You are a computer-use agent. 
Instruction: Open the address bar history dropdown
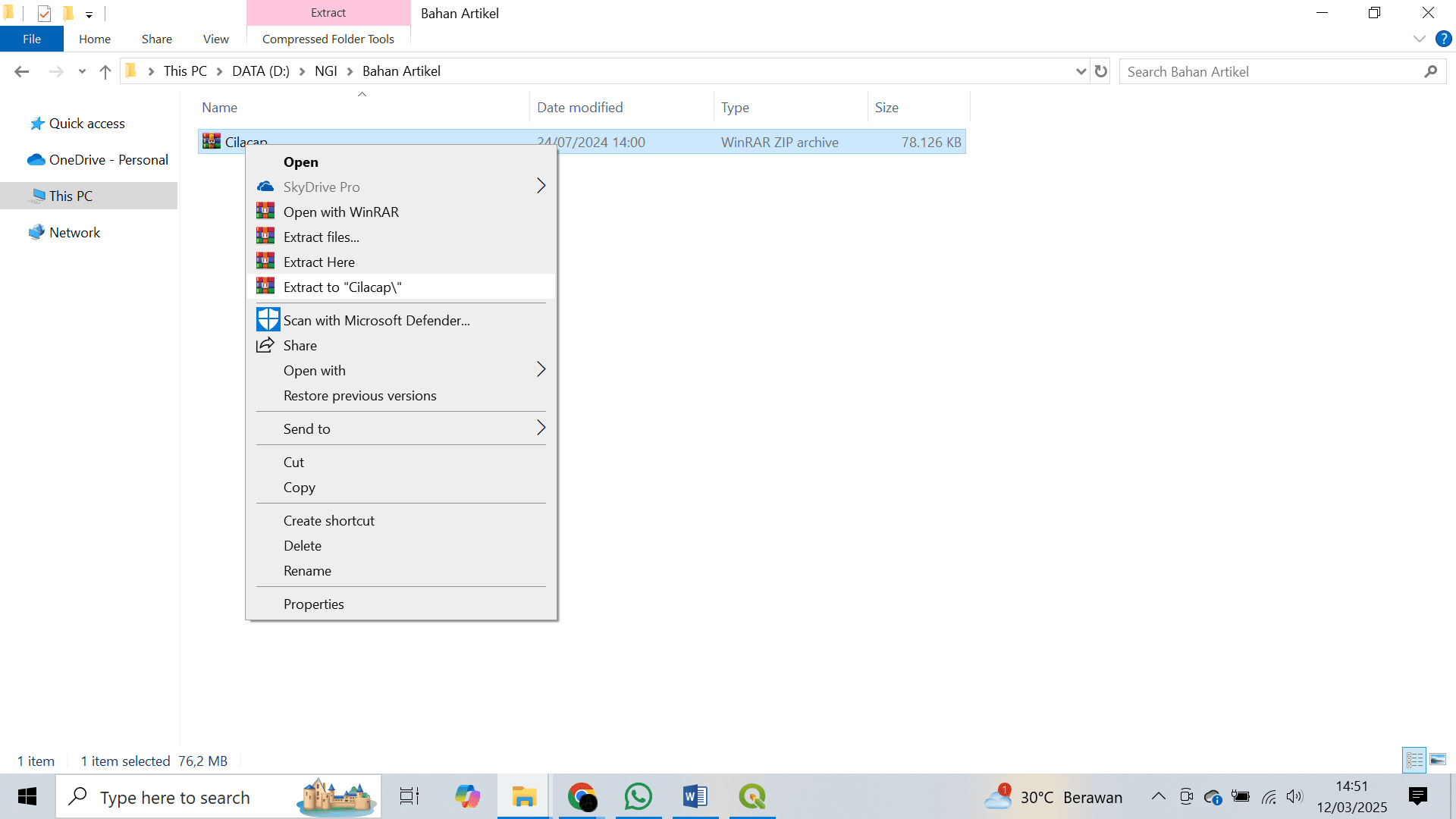tap(1081, 71)
